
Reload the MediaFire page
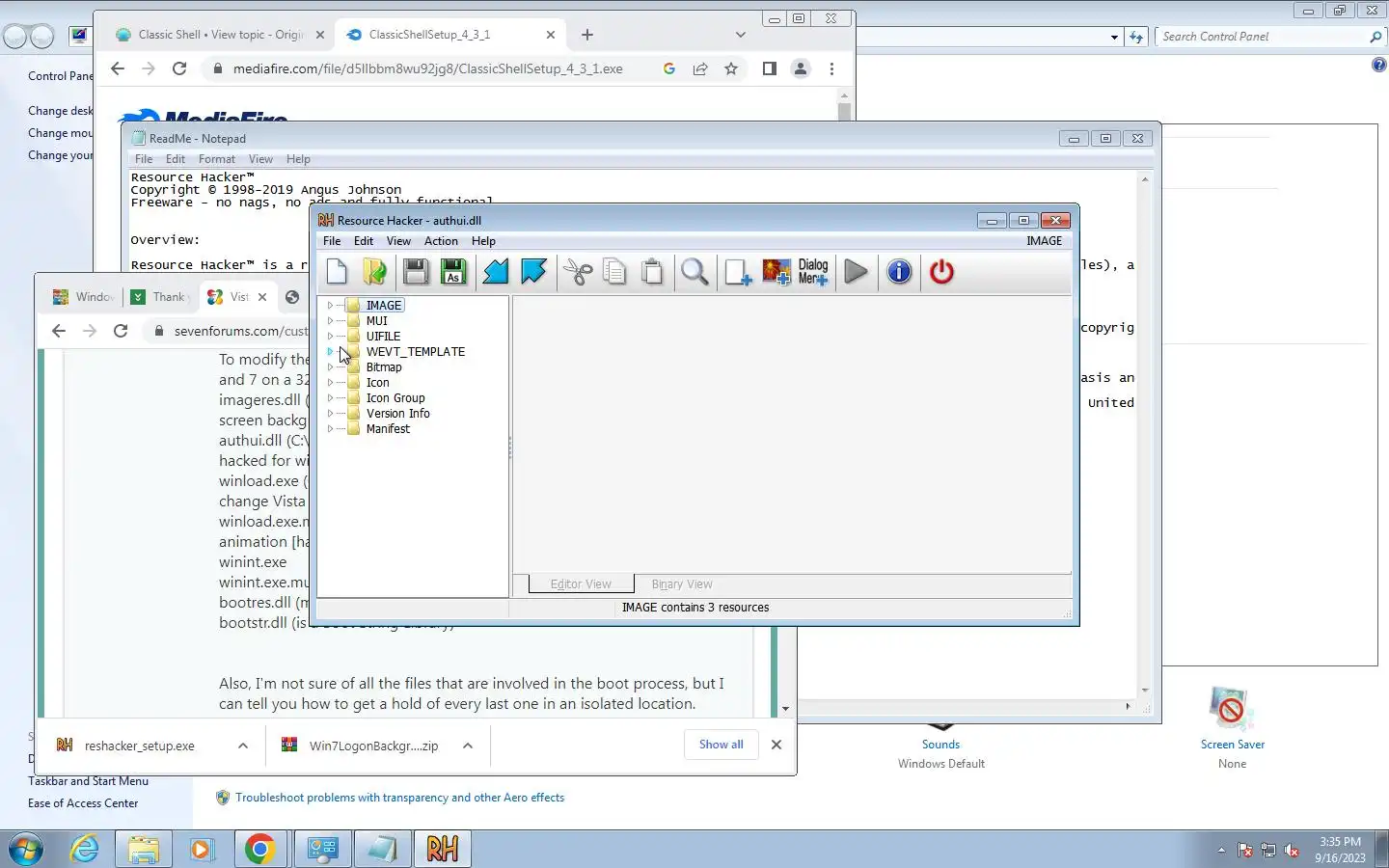(x=179, y=68)
